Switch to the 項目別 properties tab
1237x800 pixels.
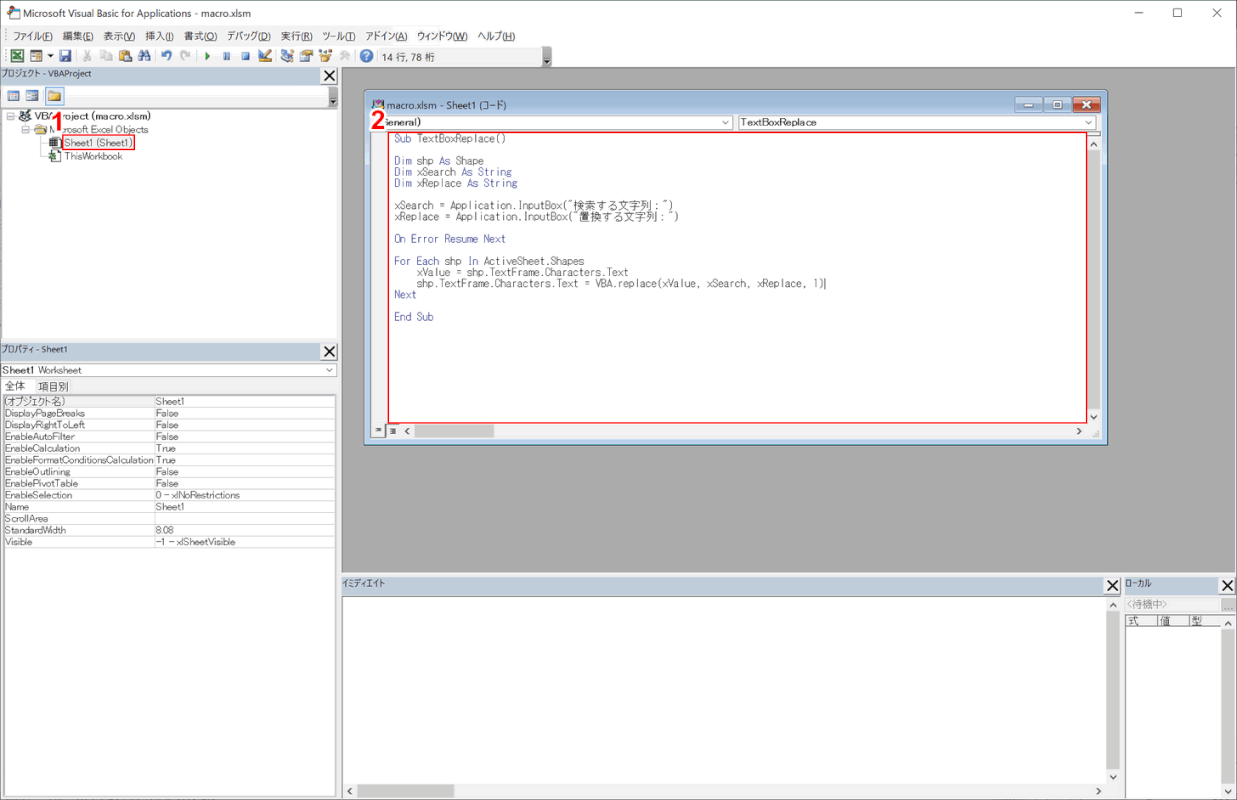click(x=53, y=386)
